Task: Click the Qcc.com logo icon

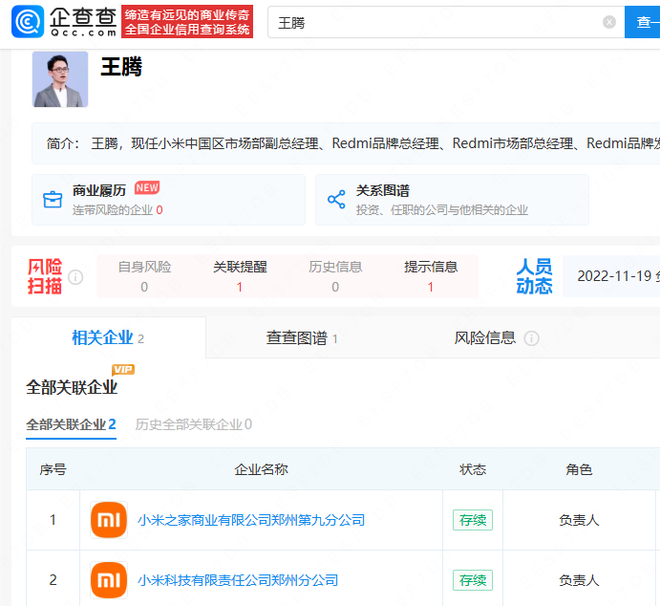Action: (28, 21)
